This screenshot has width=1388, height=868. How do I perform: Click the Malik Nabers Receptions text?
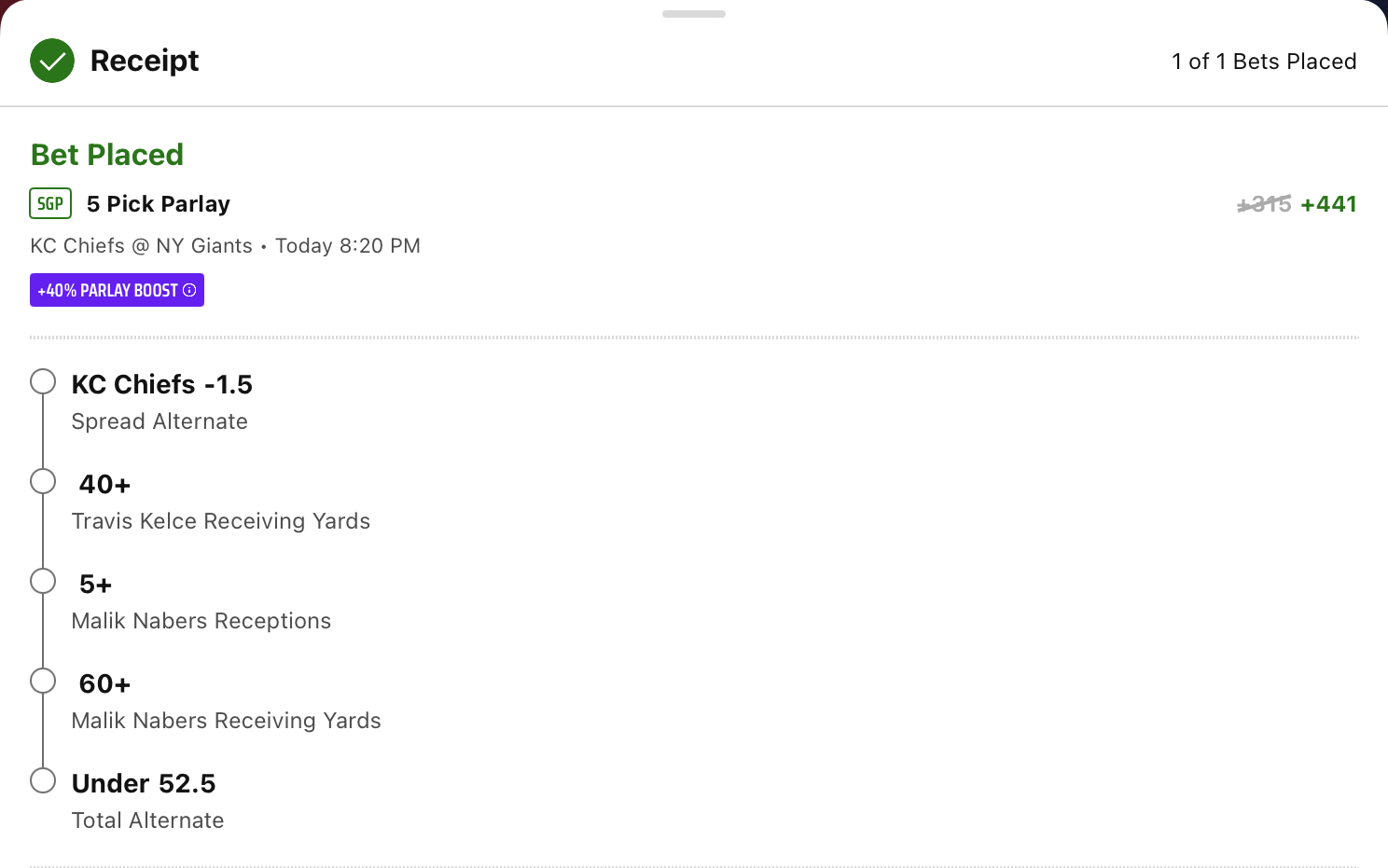click(201, 621)
